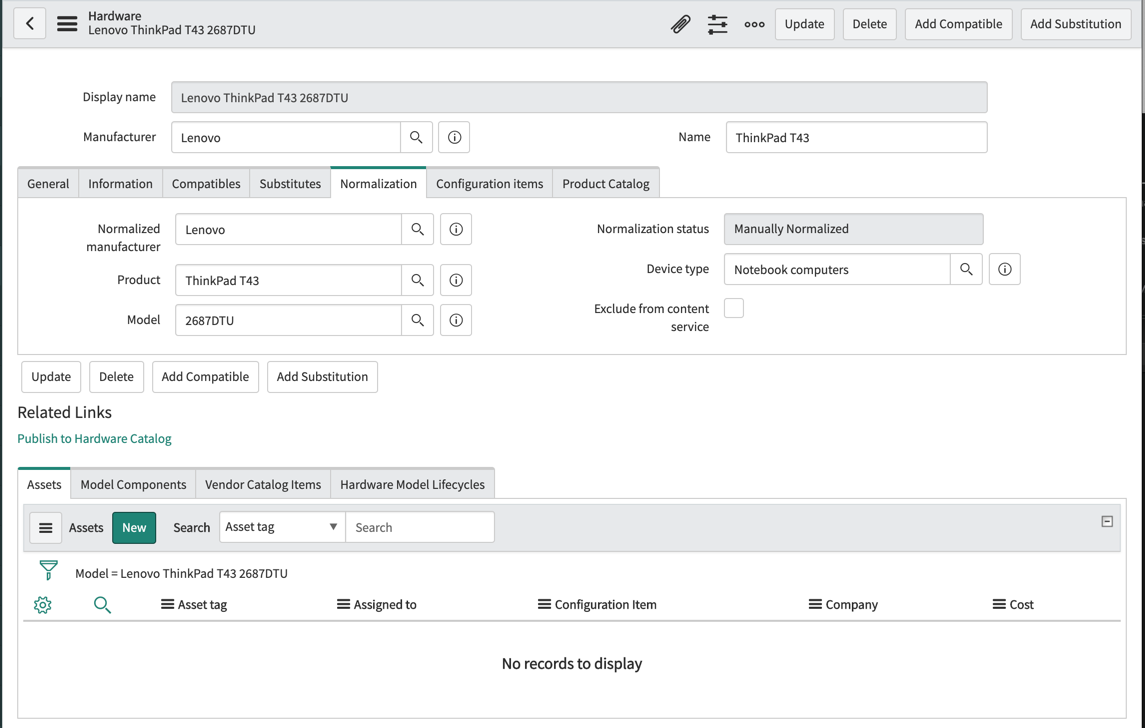Preview Model 2687DTU info icon
The height and width of the screenshot is (728, 1145).
click(x=456, y=320)
